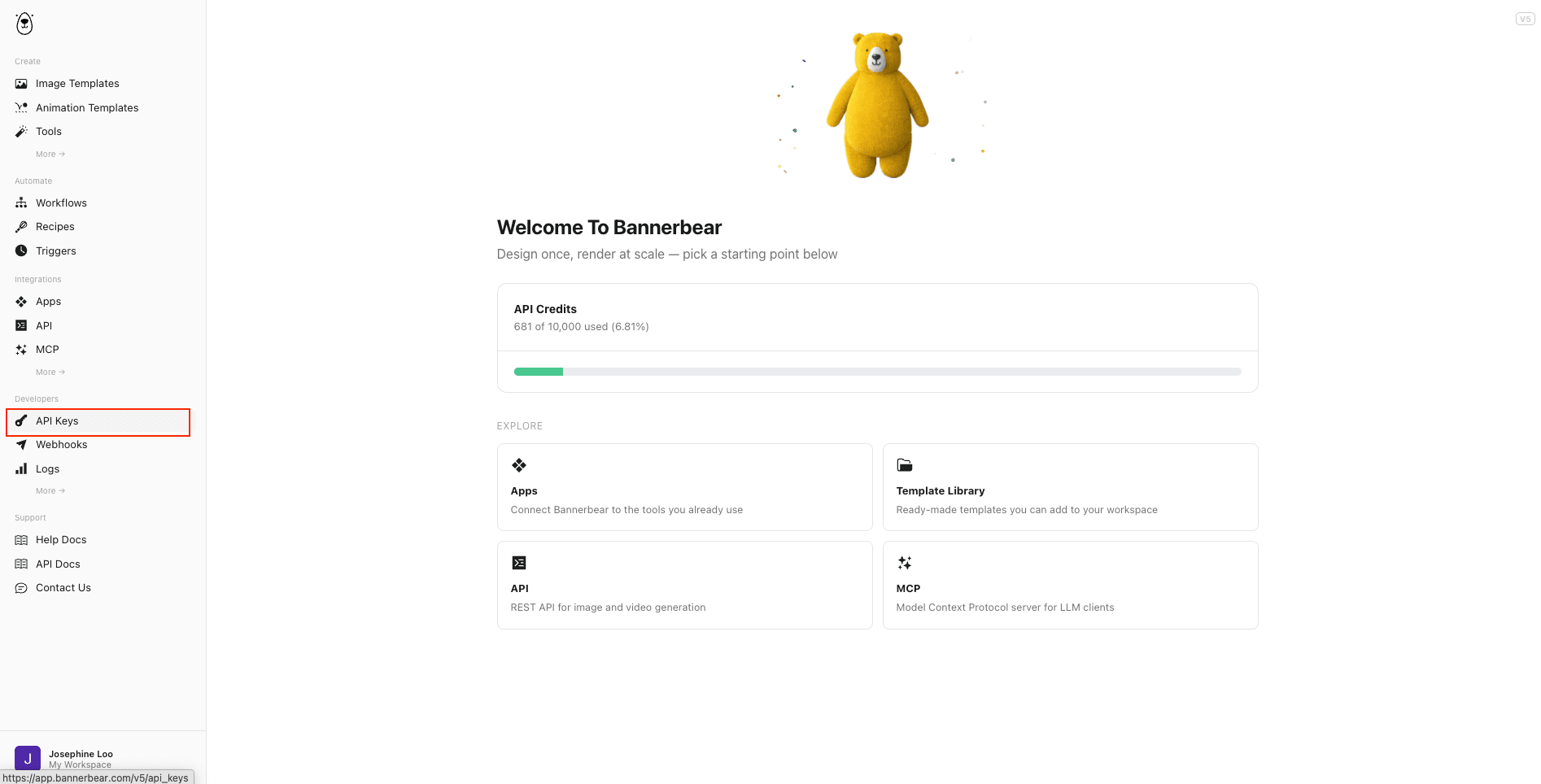The width and height of the screenshot is (1541, 784).
Task: Click the API Credits usage progress bar
Action: (877, 372)
